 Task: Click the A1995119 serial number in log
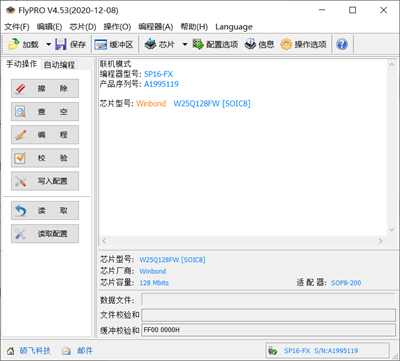click(x=161, y=84)
